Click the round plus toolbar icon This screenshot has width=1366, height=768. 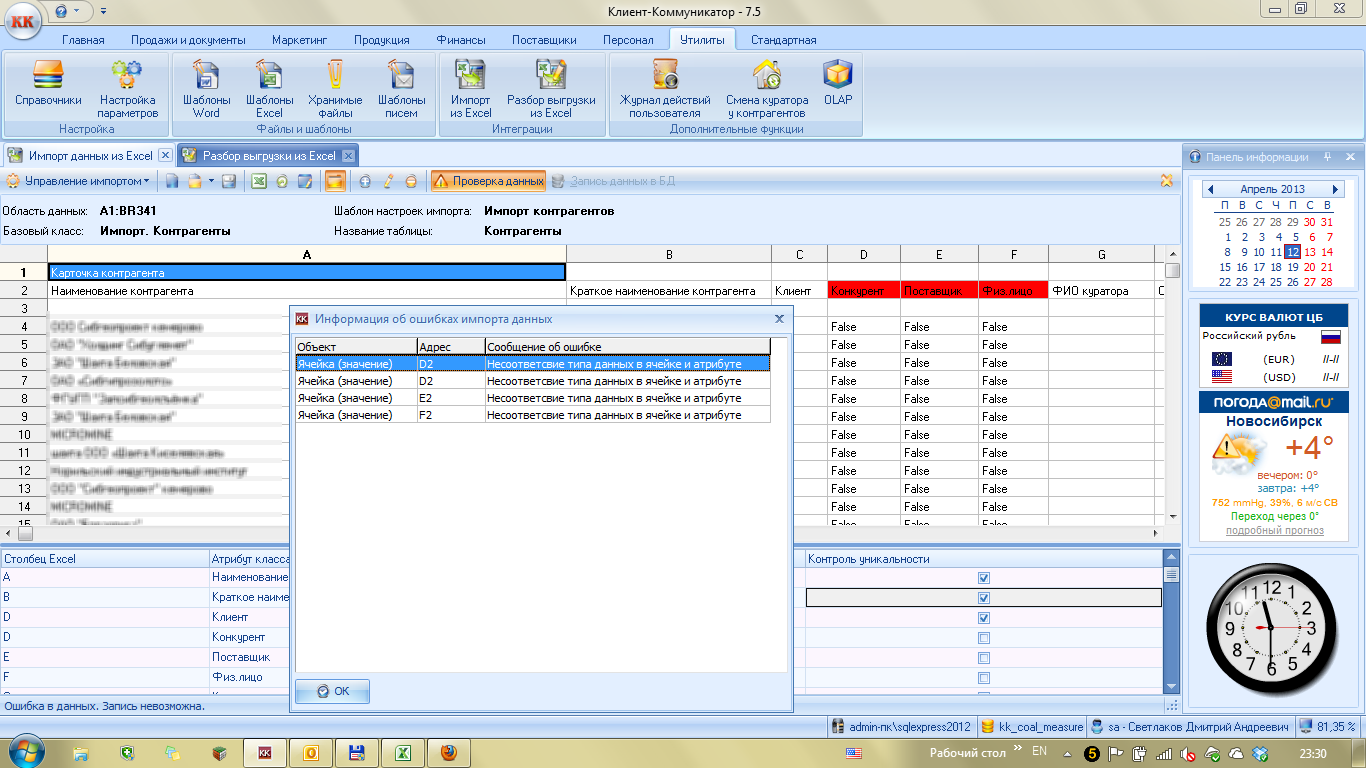[x=365, y=181]
